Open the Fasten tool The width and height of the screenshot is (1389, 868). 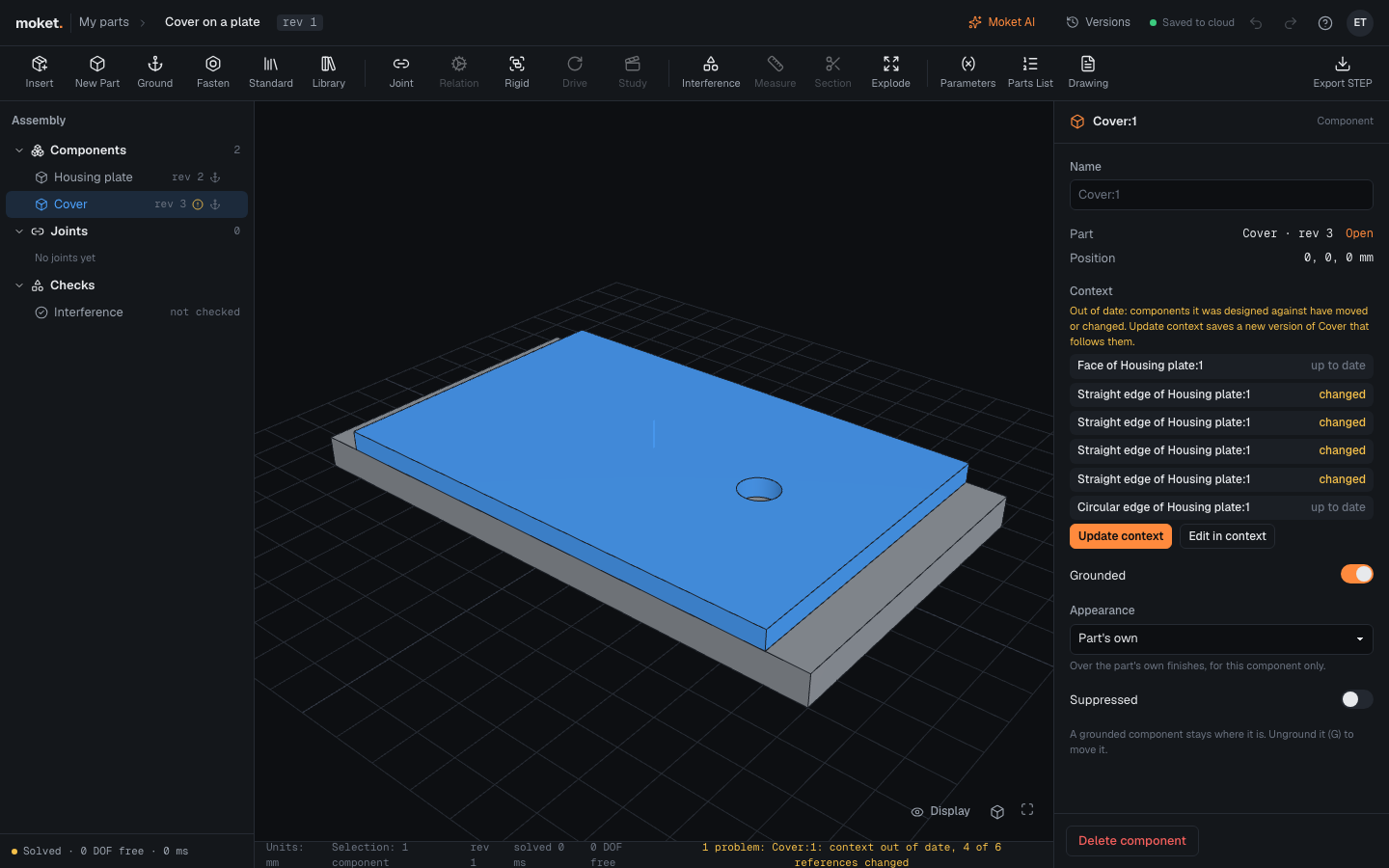[x=213, y=72]
